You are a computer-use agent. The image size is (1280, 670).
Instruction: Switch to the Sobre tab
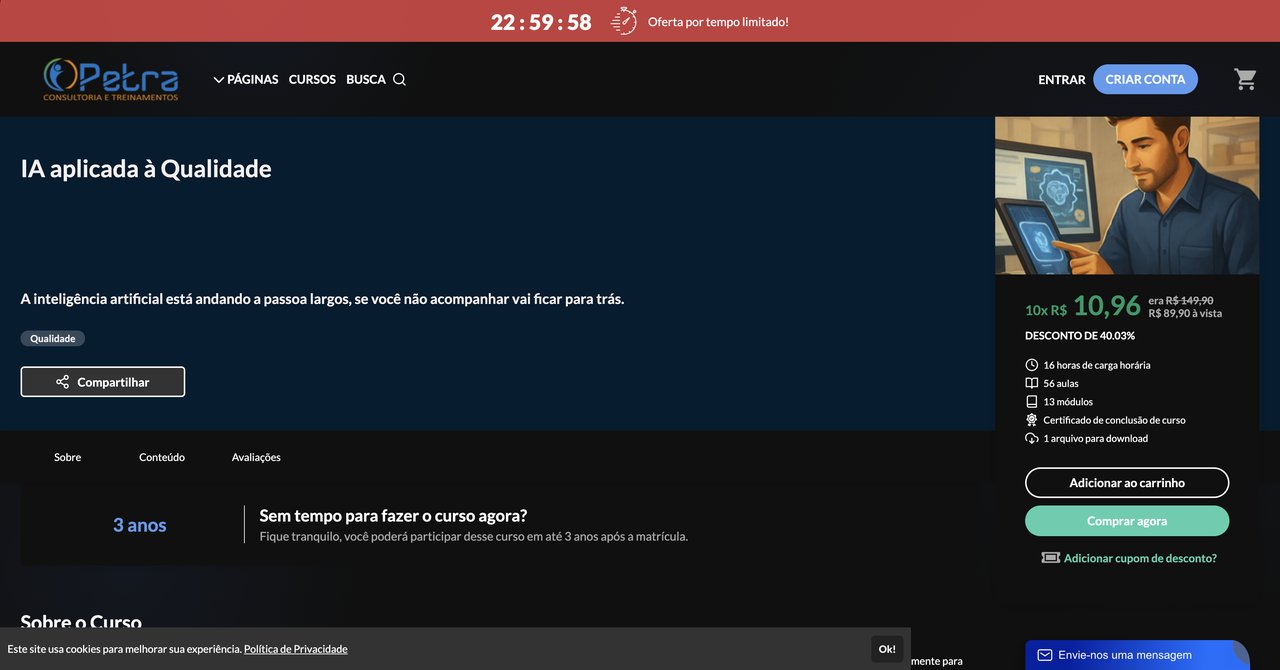point(68,457)
